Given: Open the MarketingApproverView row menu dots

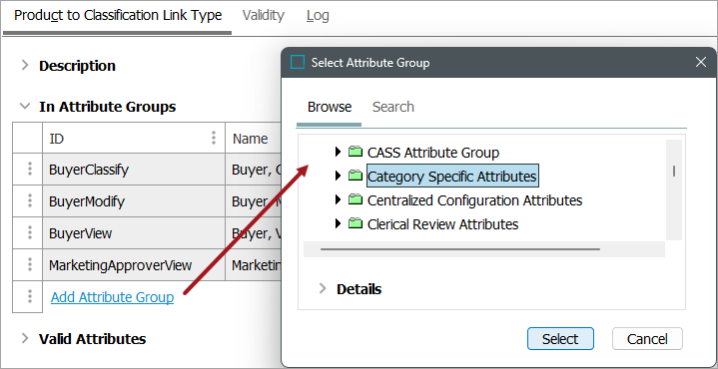Looking at the screenshot, I should pyautogui.click(x=30, y=265).
